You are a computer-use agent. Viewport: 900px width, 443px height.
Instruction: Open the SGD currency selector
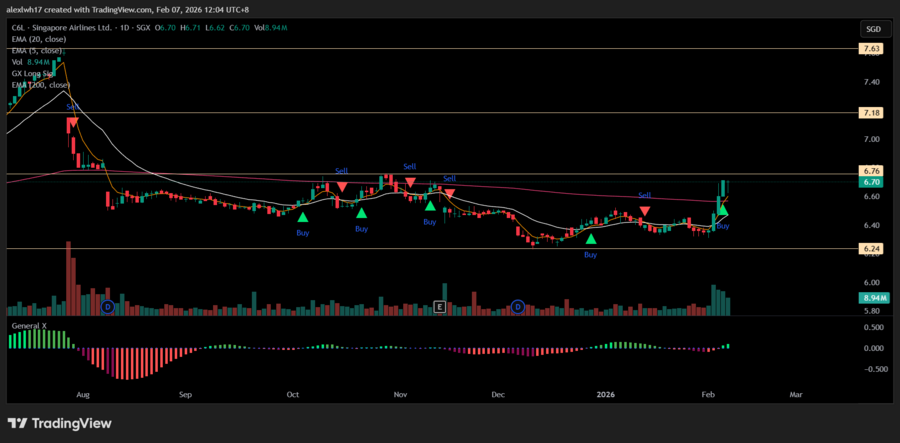[x=873, y=28]
